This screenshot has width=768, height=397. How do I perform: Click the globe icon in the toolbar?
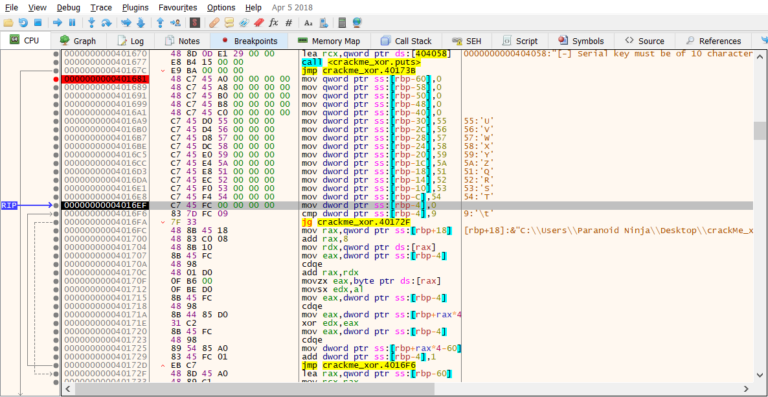click(x=357, y=23)
